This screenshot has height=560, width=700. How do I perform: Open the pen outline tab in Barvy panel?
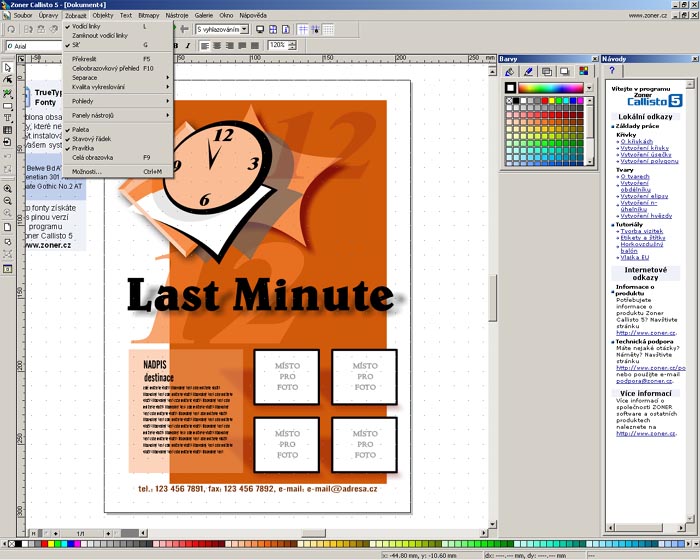528,72
